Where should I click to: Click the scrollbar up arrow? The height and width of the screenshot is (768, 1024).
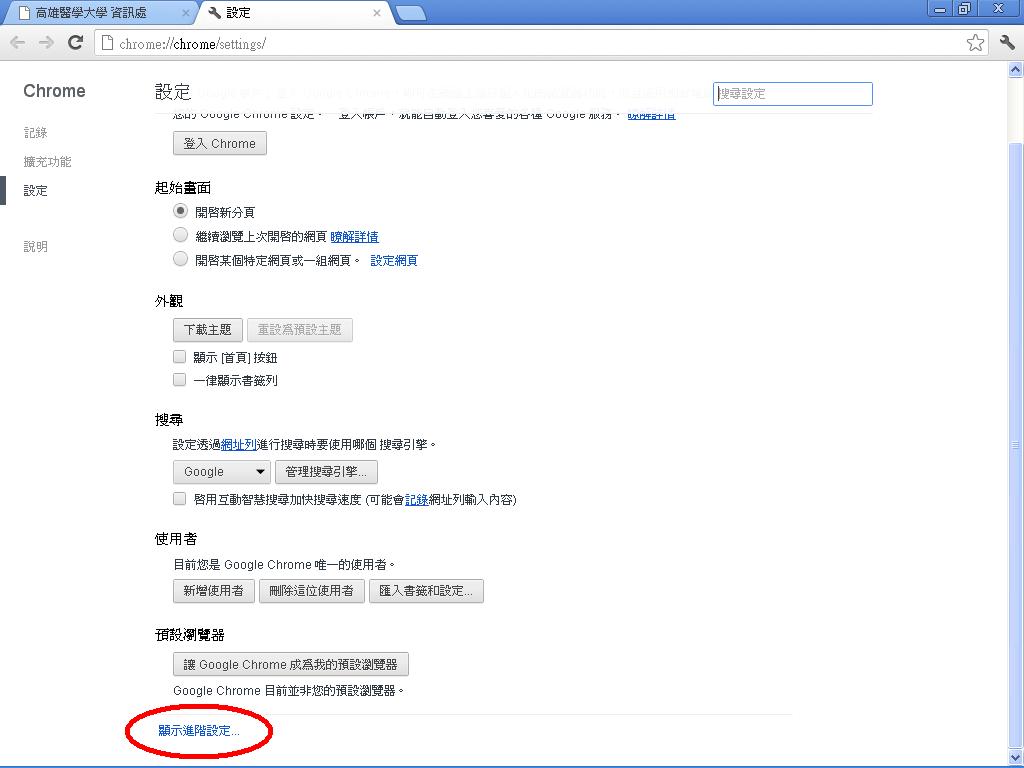coord(1016,69)
